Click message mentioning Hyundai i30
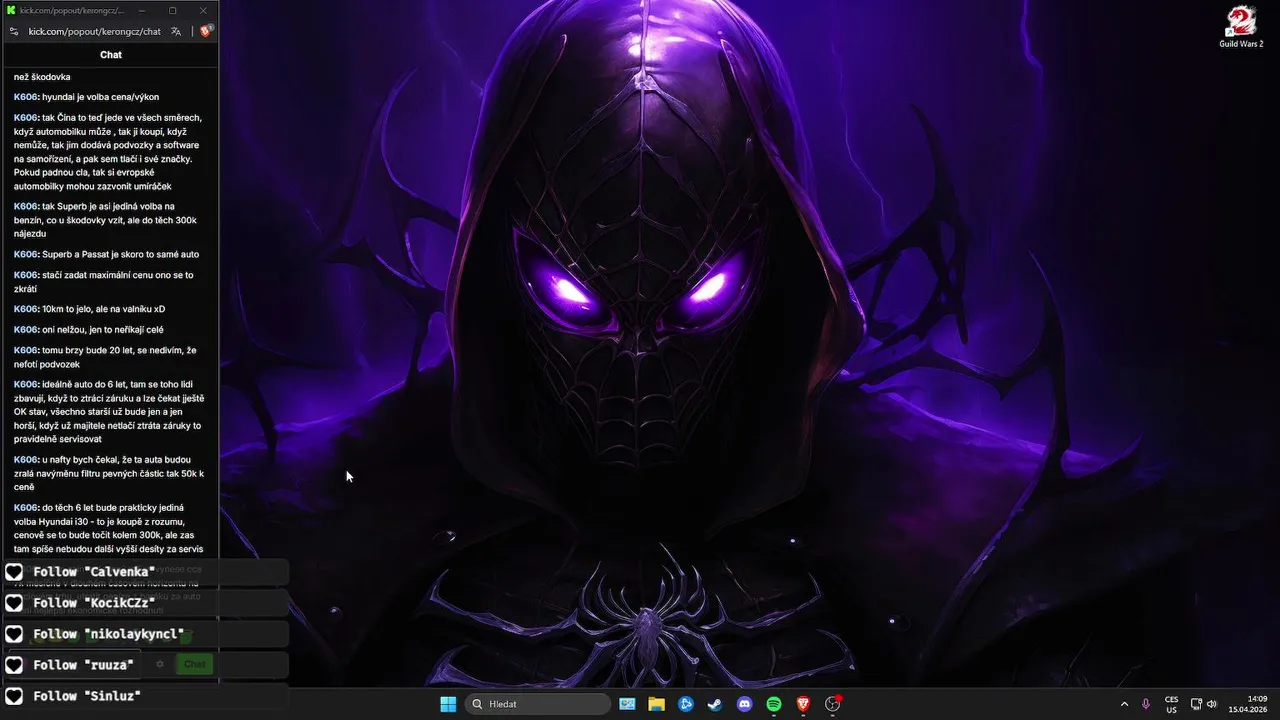This screenshot has height=720, width=1280. [x=109, y=528]
